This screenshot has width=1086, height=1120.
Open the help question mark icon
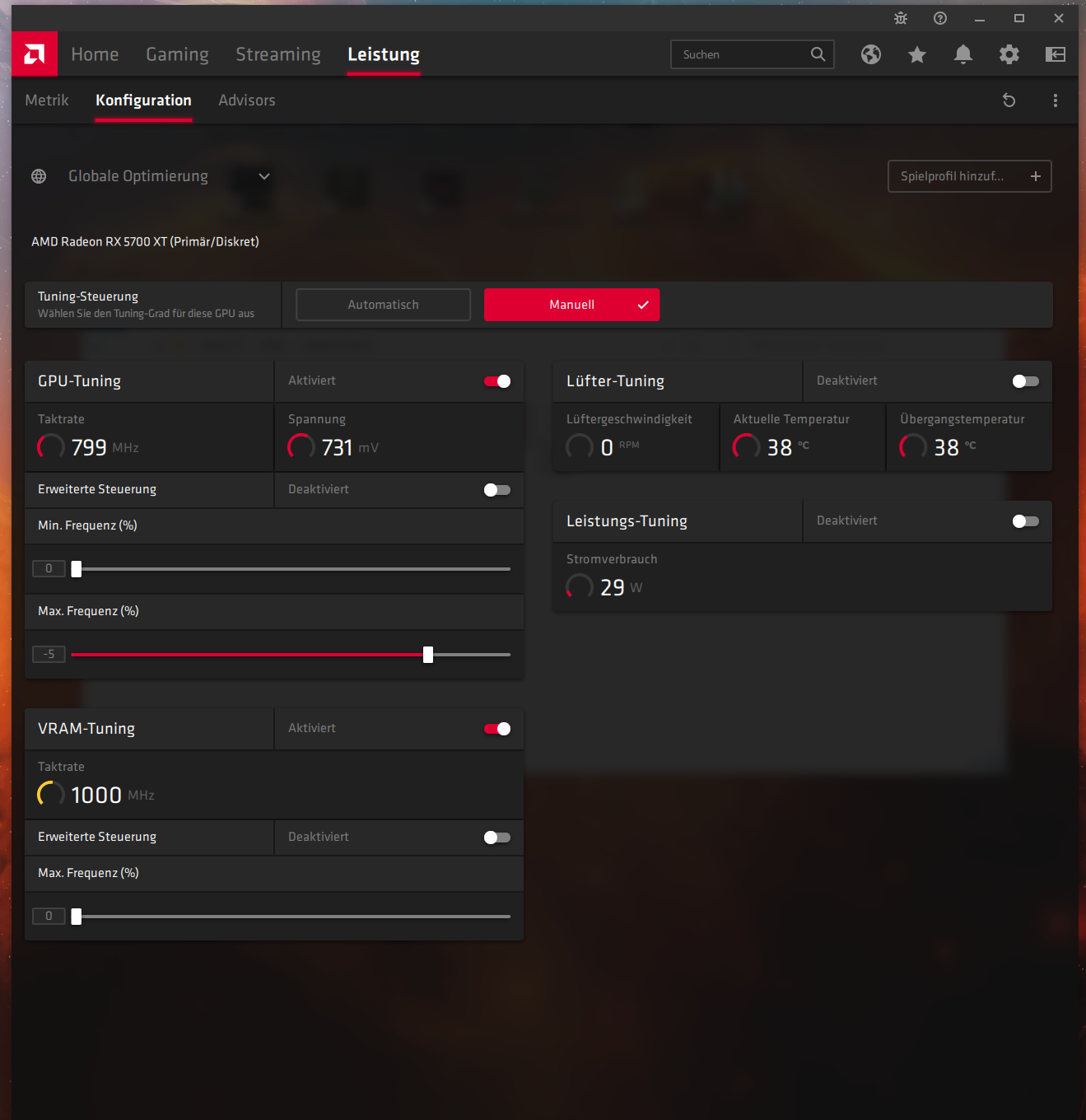[940, 18]
